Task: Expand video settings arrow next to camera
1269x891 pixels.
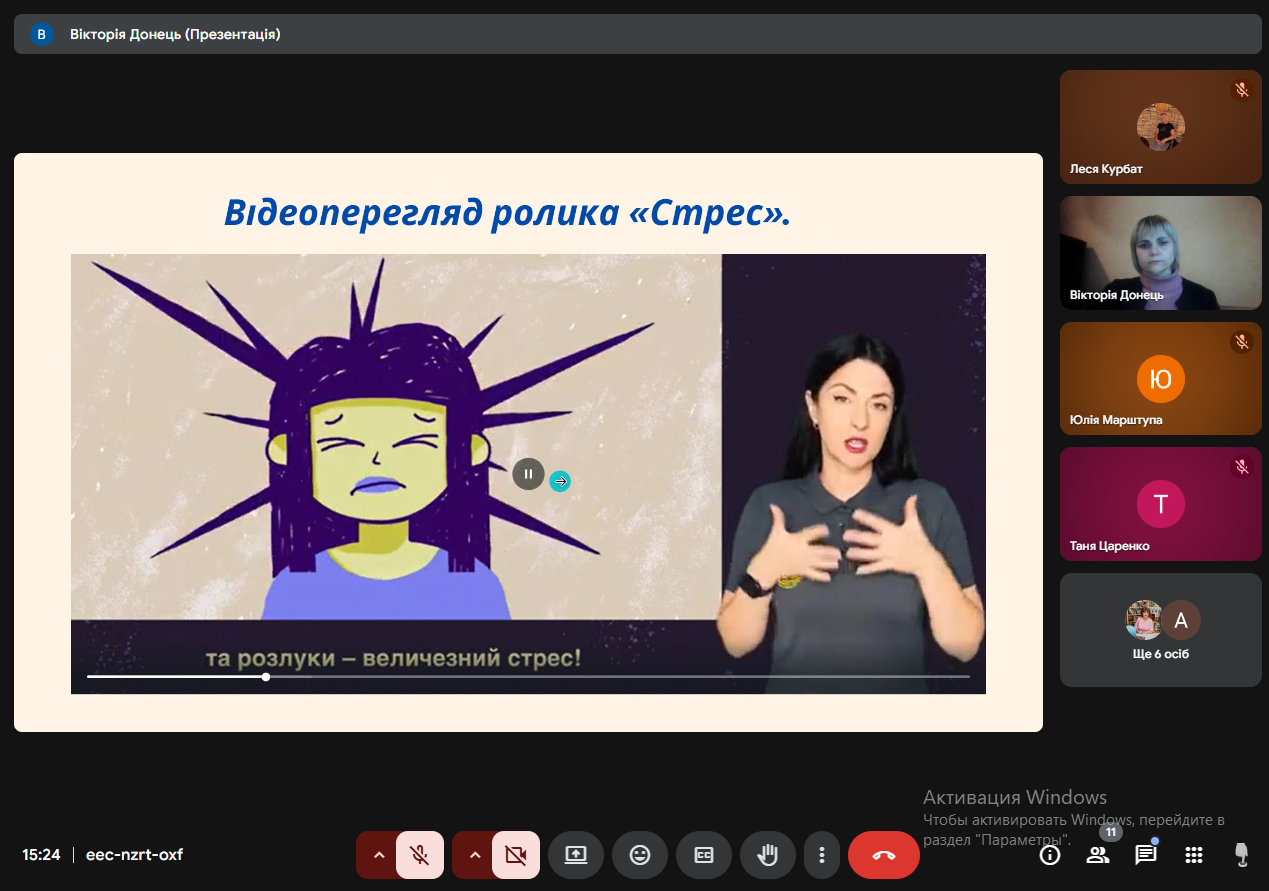Action: pyautogui.click(x=474, y=855)
